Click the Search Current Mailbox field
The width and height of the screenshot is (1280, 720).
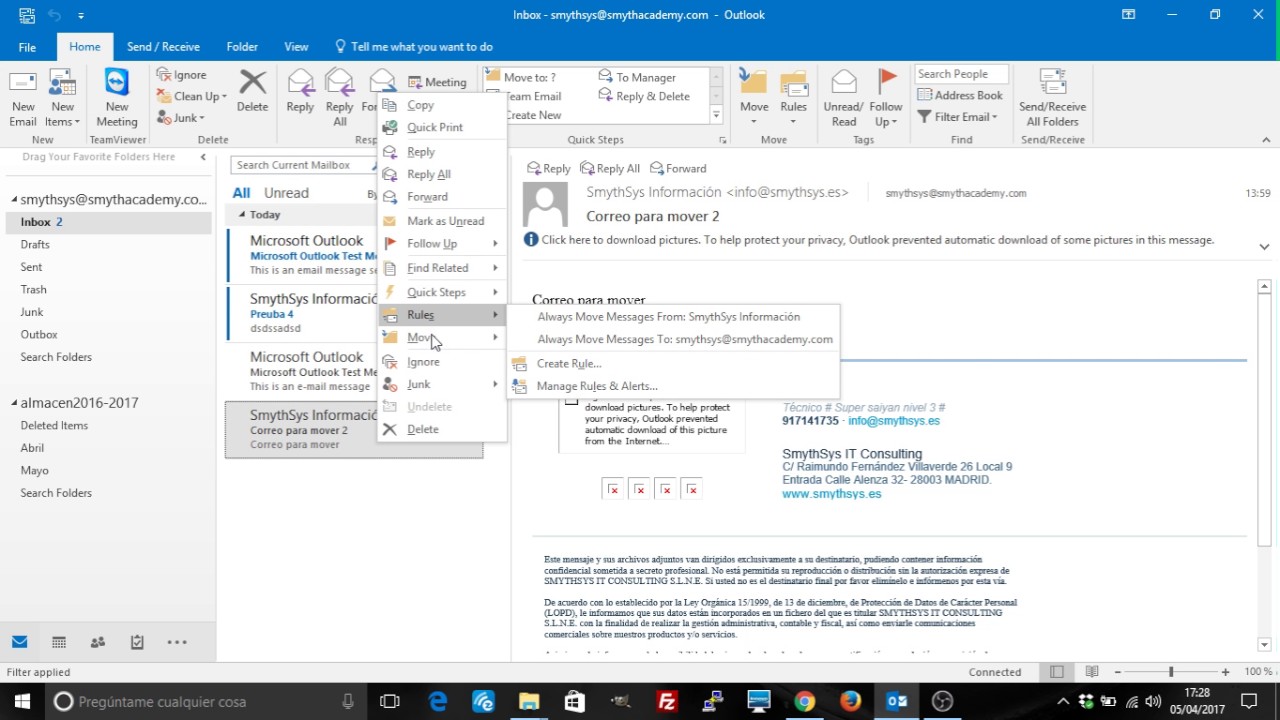tap(302, 165)
